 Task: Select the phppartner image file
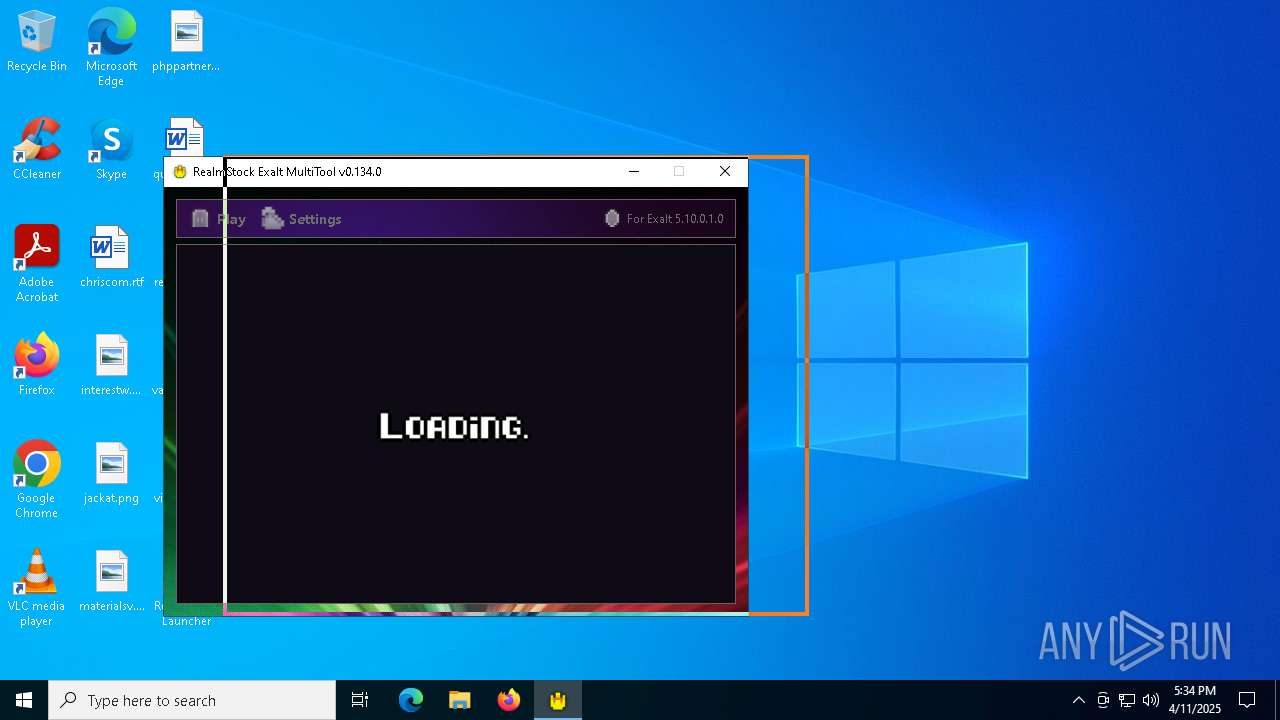click(x=186, y=42)
